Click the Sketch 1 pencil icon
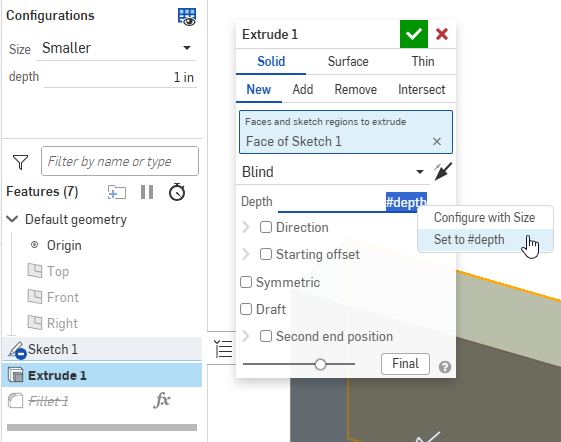The height and width of the screenshot is (442, 561). coord(16,349)
